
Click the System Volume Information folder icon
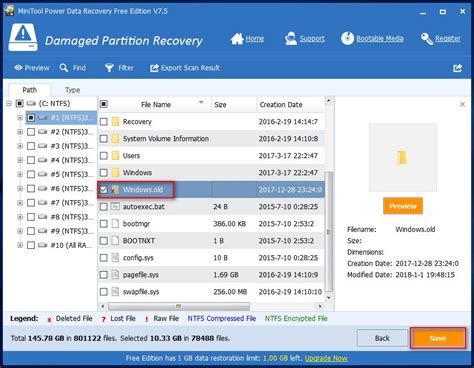tap(115, 139)
